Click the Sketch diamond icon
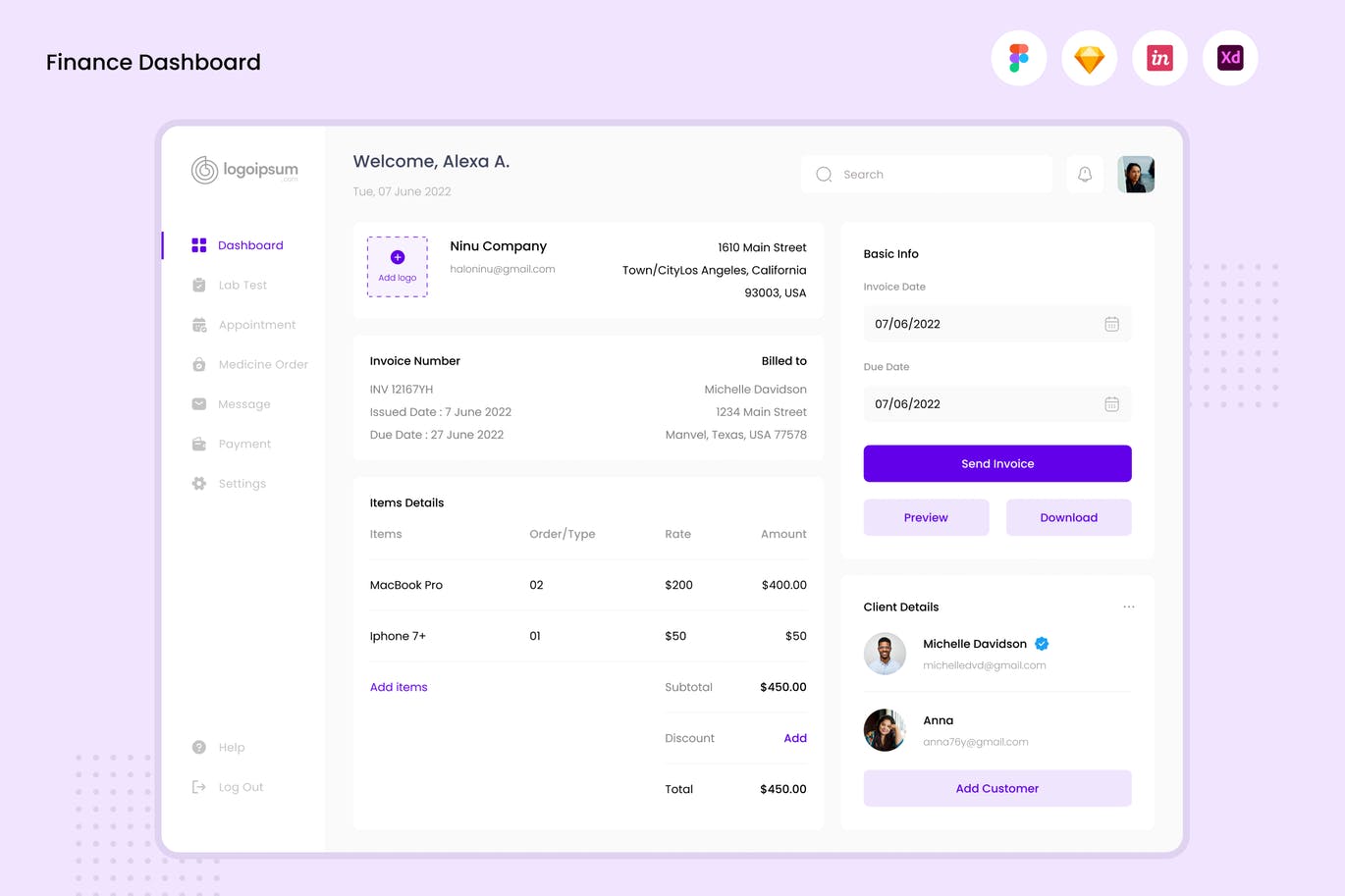This screenshot has width=1345, height=896. pos(1090,59)
